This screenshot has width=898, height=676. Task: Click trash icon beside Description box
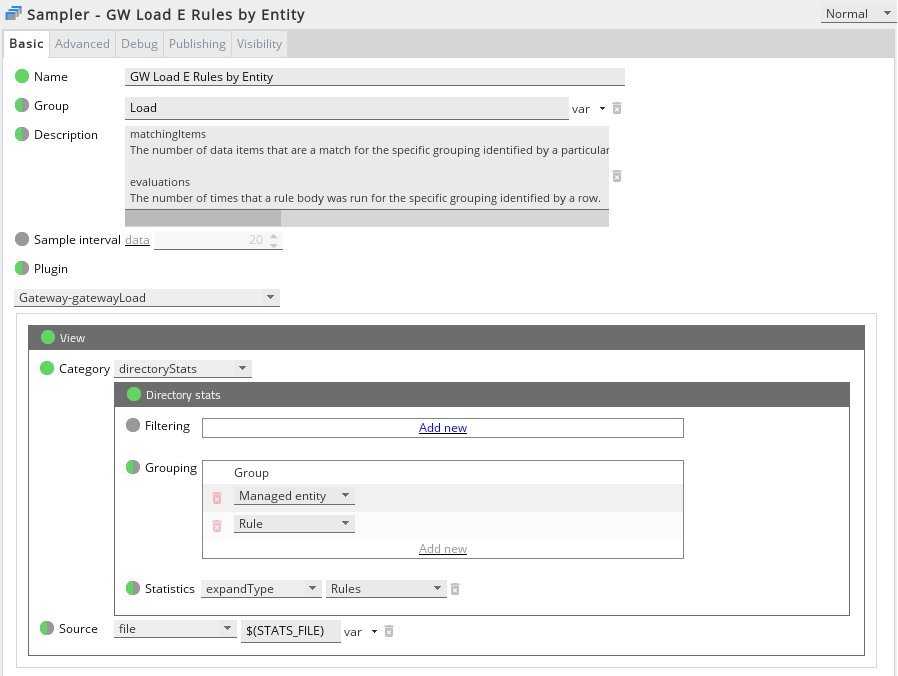(x=617, y=176)
